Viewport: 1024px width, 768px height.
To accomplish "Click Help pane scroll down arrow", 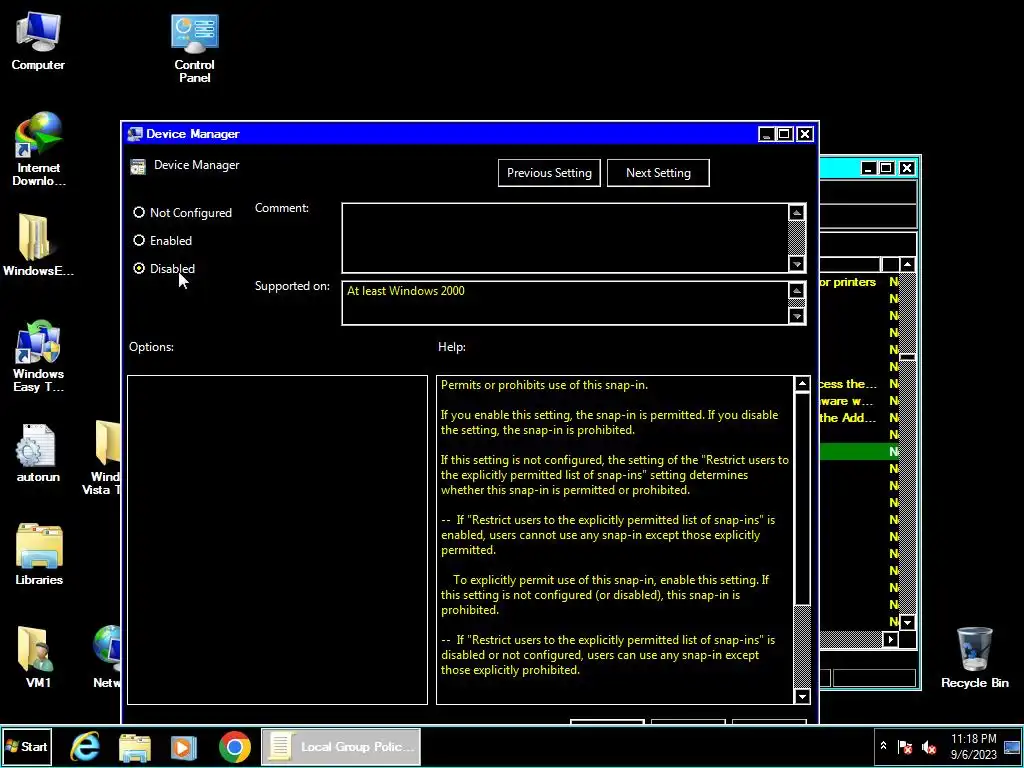I will click(802, 696).
